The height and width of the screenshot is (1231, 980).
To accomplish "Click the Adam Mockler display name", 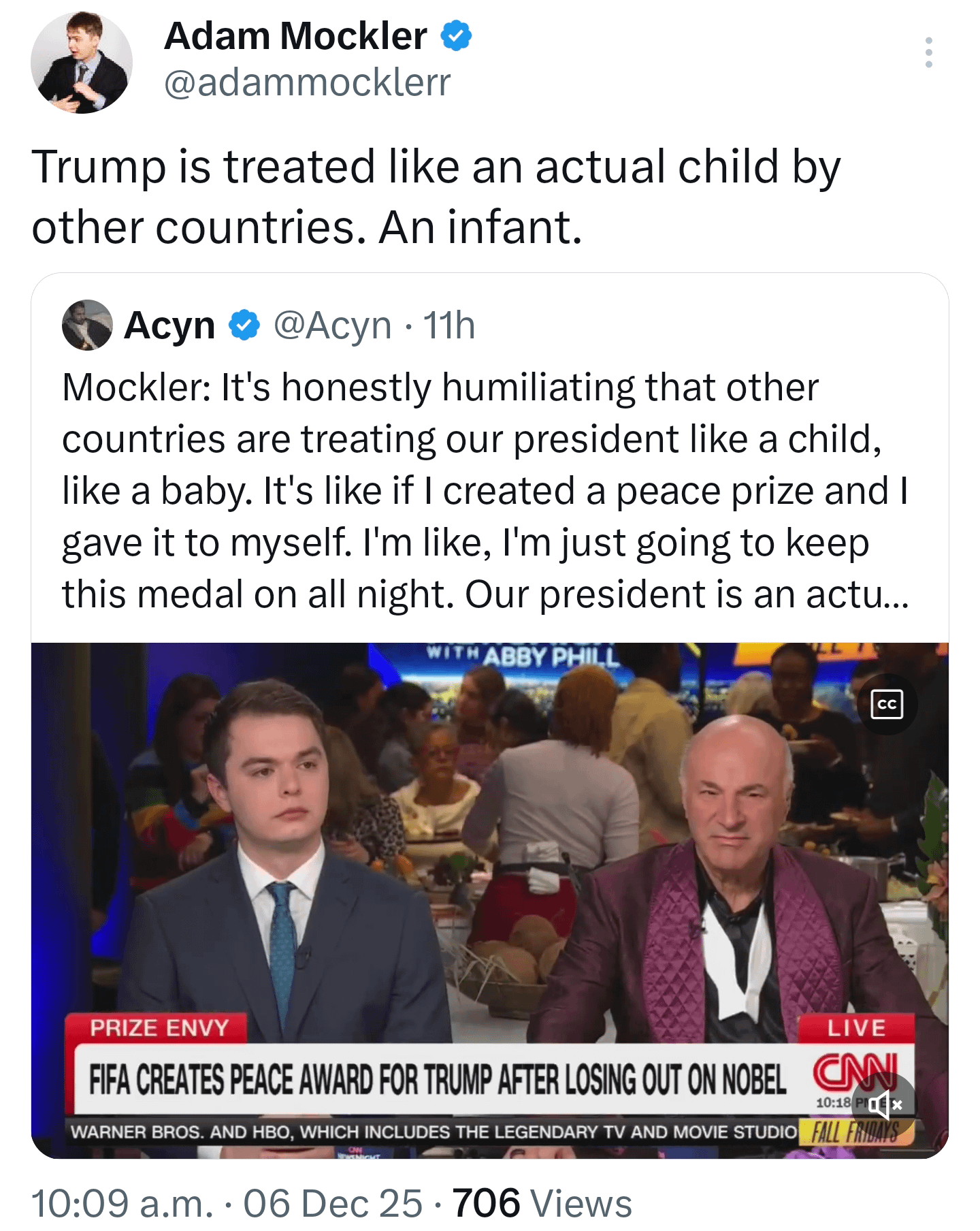I will tap(295, 36).
